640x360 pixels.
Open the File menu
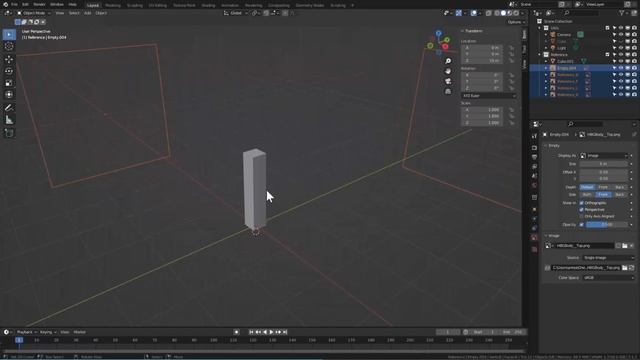pyautogui.click(x=14, y=4)
